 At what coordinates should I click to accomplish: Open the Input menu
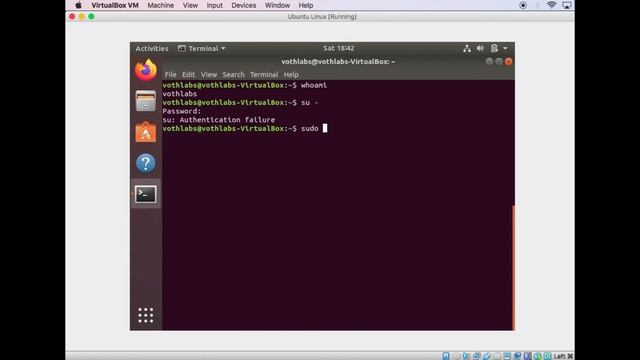coord(214,5)
